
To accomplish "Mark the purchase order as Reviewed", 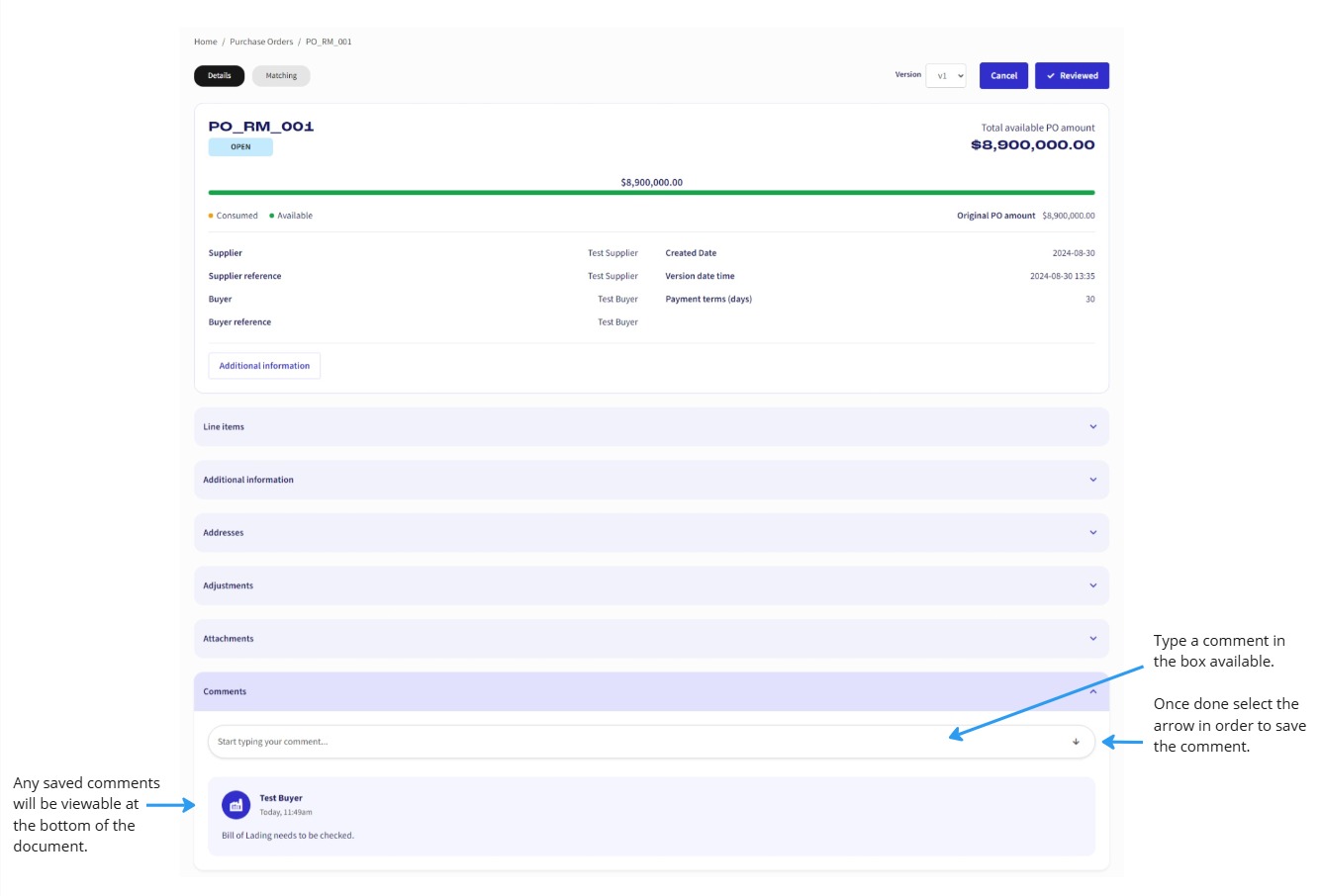I will click(1072, 76).
